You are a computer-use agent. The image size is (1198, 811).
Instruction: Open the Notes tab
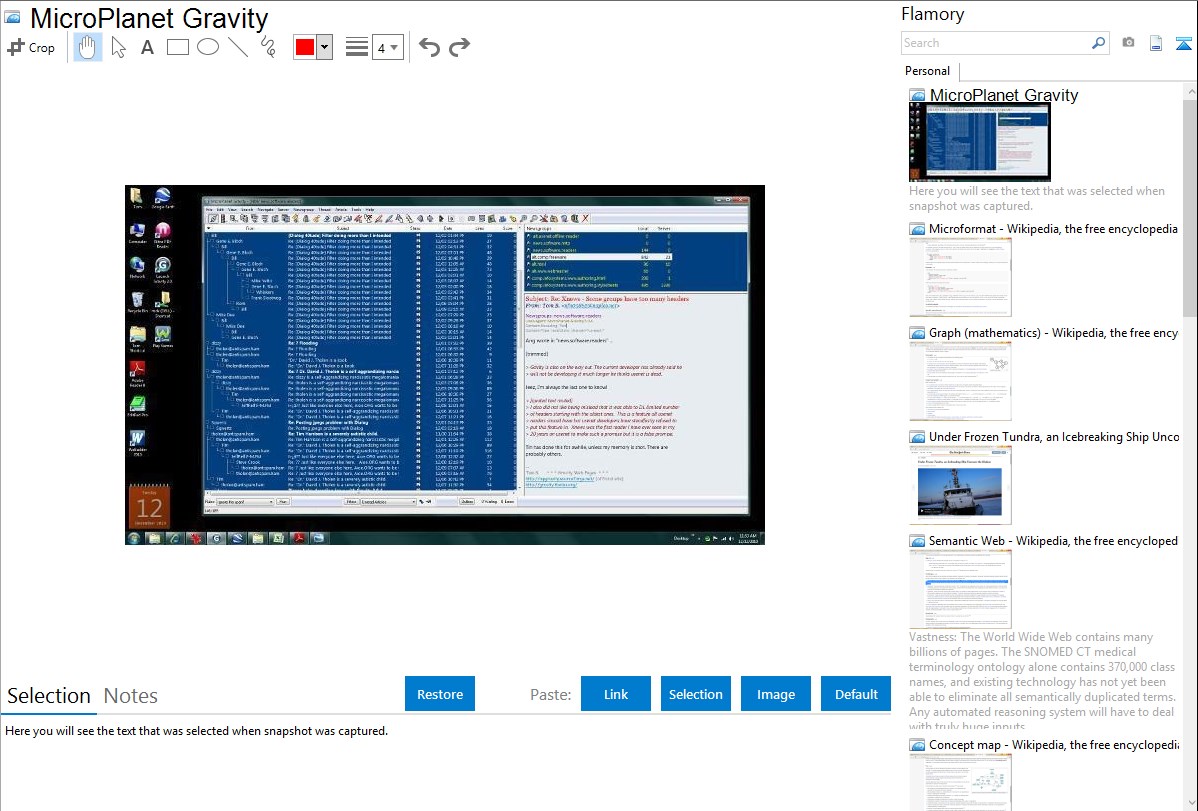pyautogui.click(x=131, y=696)
